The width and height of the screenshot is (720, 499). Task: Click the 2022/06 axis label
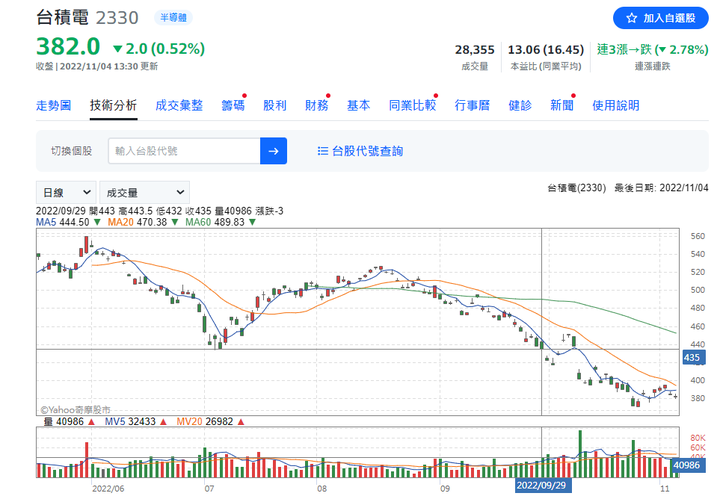[x=108, y=489]
